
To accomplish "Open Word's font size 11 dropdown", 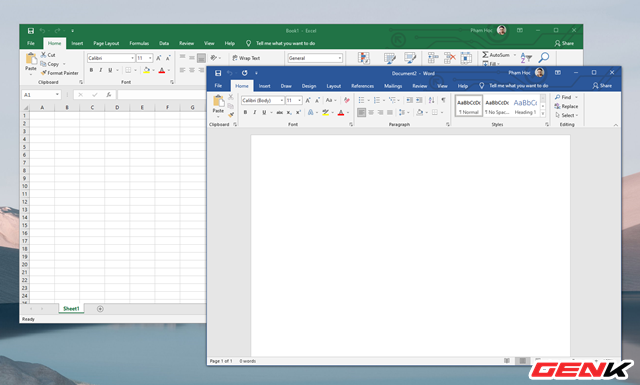I will pos(300,100).
